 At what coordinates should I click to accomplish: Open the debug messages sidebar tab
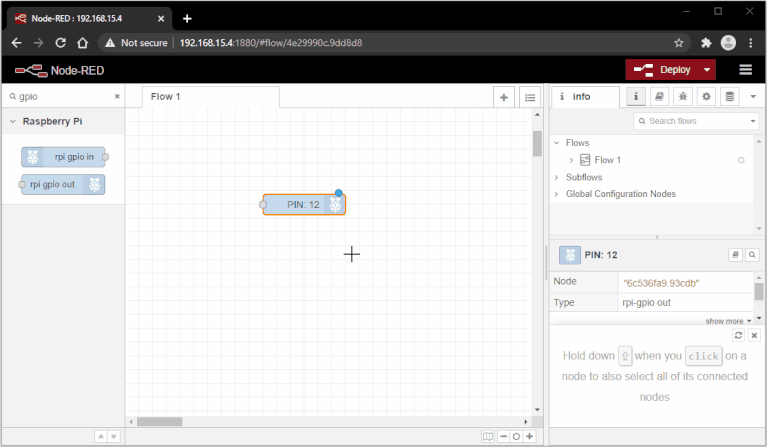click(x=683, y=97)
